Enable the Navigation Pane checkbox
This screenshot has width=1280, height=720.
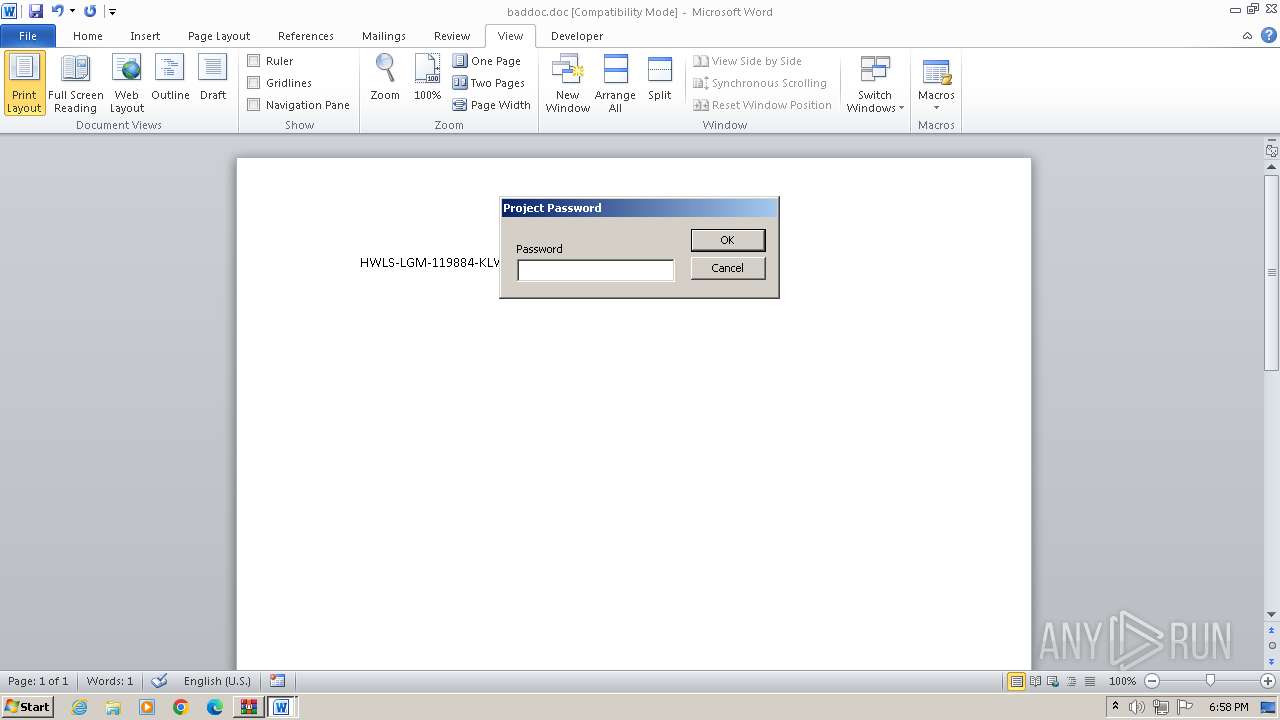click(254, 105)
